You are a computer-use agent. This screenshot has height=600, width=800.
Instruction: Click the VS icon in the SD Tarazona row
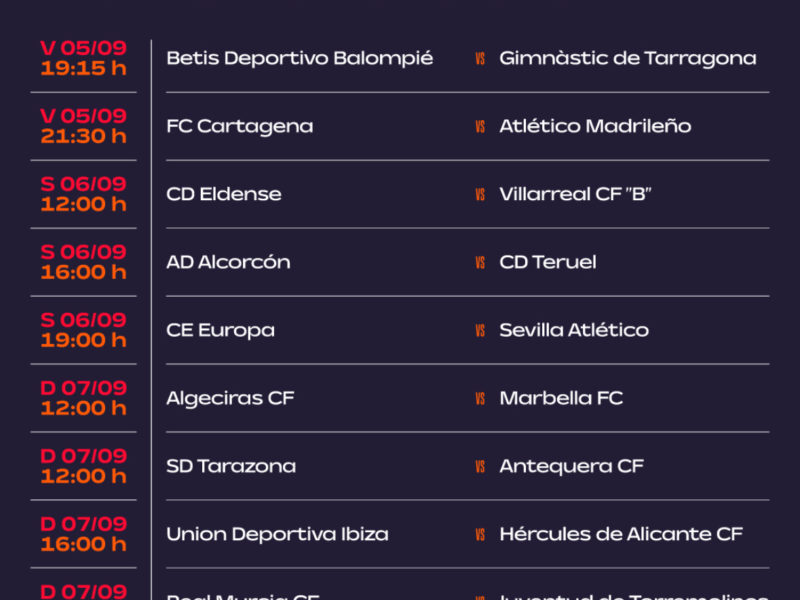pos(480,466)
